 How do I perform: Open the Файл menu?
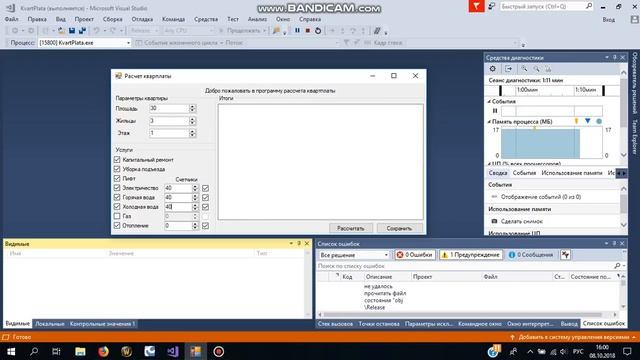[x=11, y=19]
